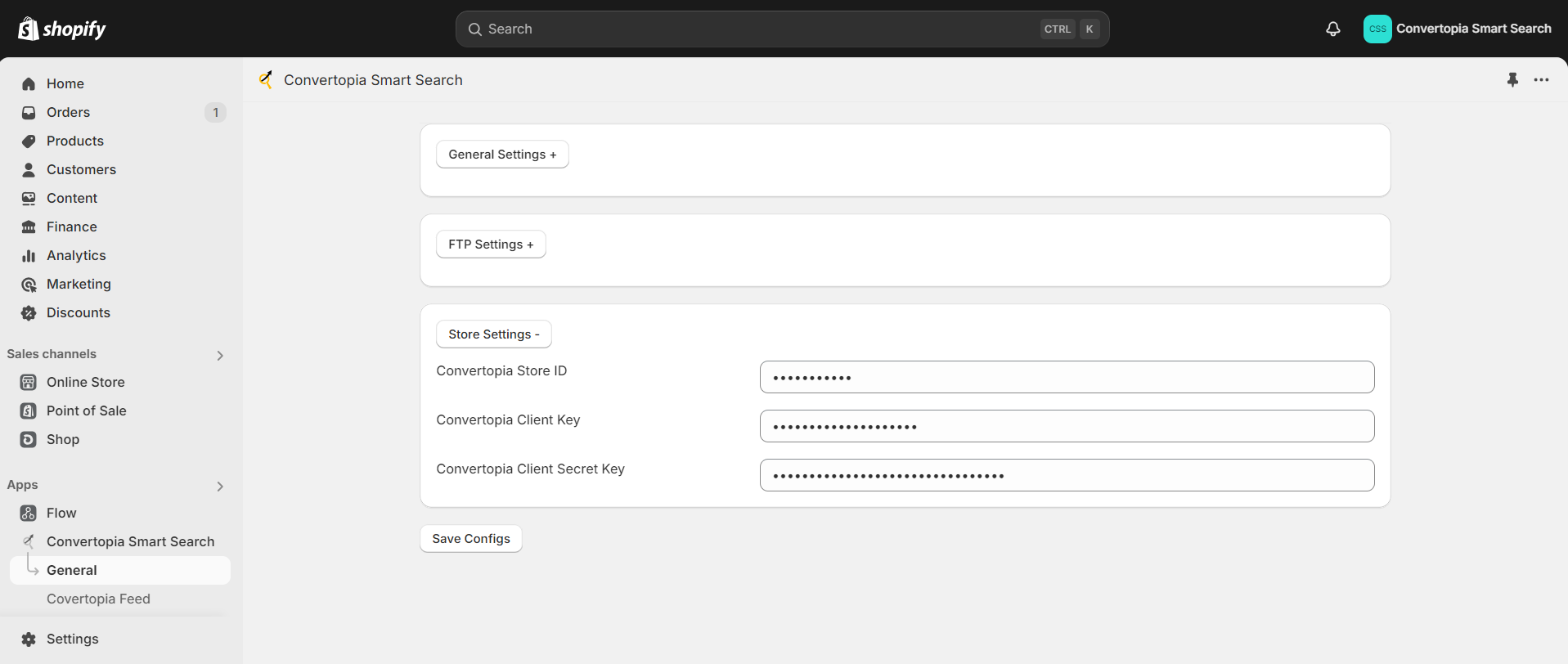
Task: Expand the FTP Settings section
Action: point(491,244)
